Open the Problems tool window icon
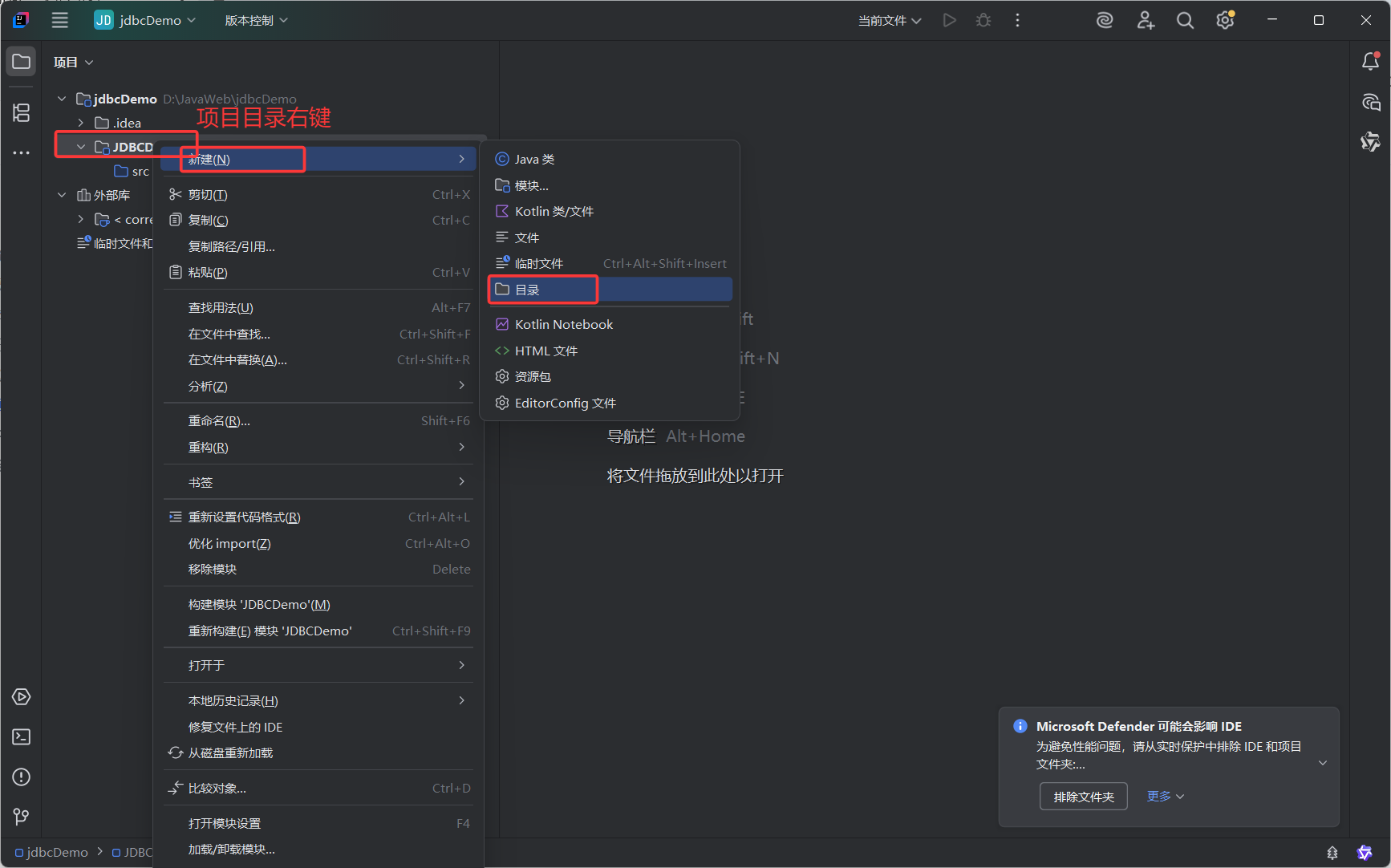The width and height of the screenshot is (1391, 868). pyautogui.click(x=22, y=777)
